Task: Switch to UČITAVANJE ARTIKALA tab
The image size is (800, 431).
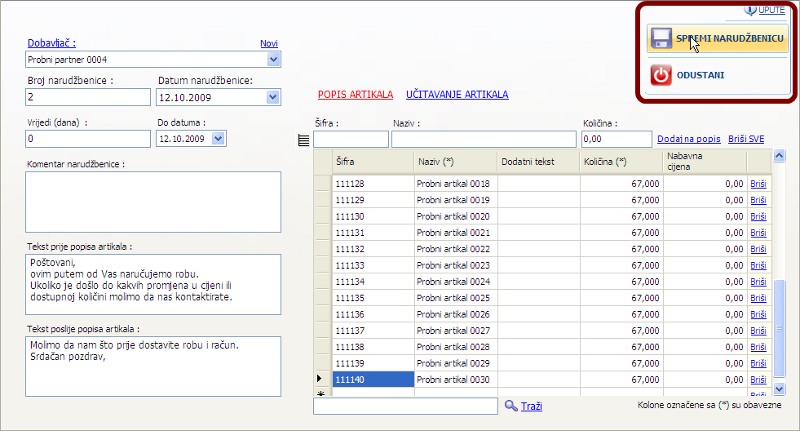Action: (x=457, y=94)
